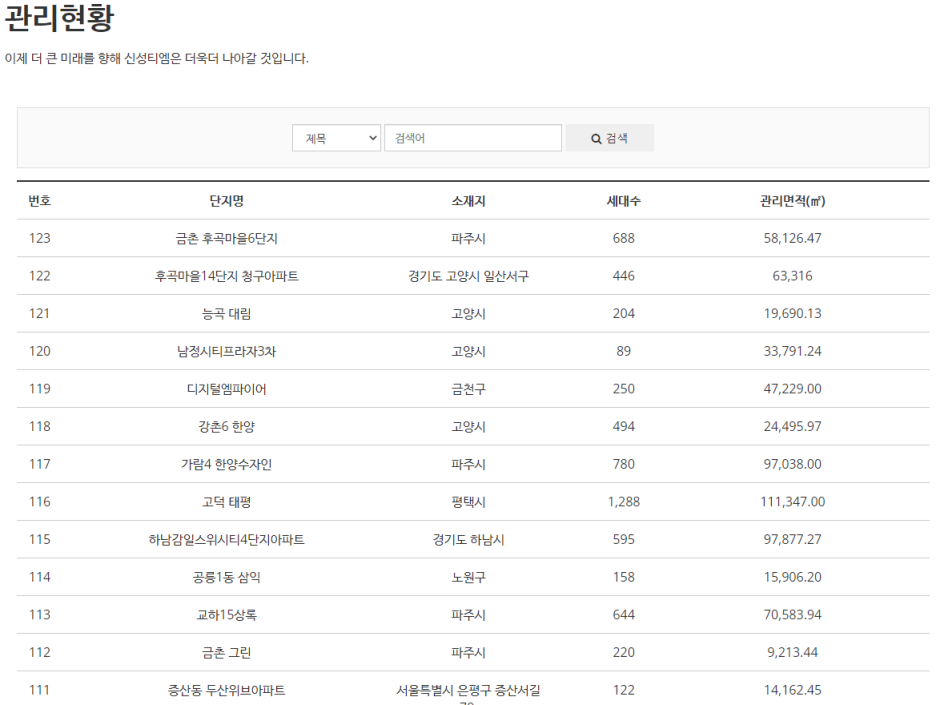Select complex name 증산동 두산위브아파트
The height and width of the screenshot is (705, 936).
(x=226, y=689)
